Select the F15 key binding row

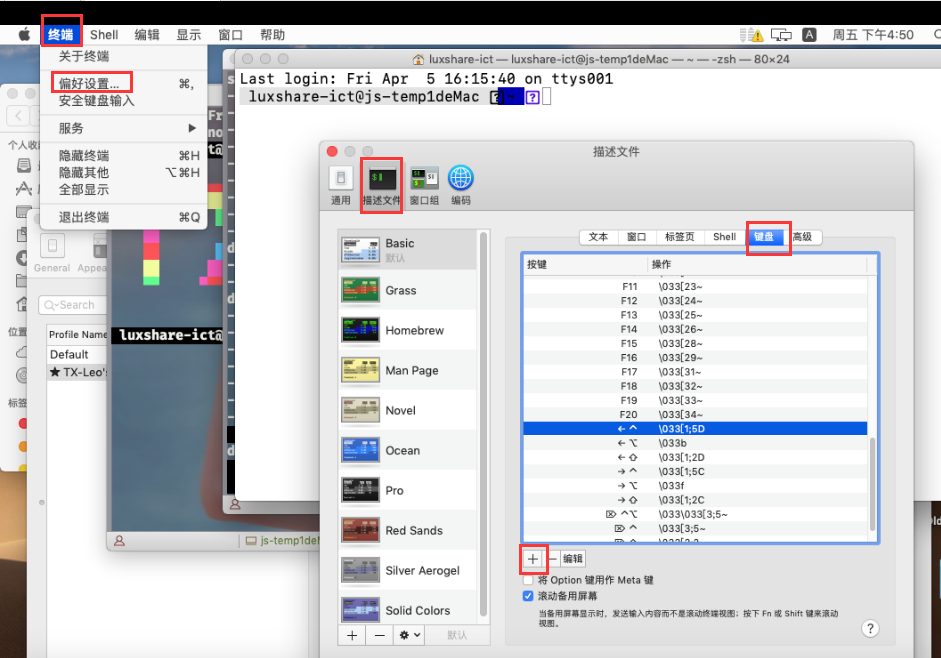pyautogui.click(x=696, y=343)
